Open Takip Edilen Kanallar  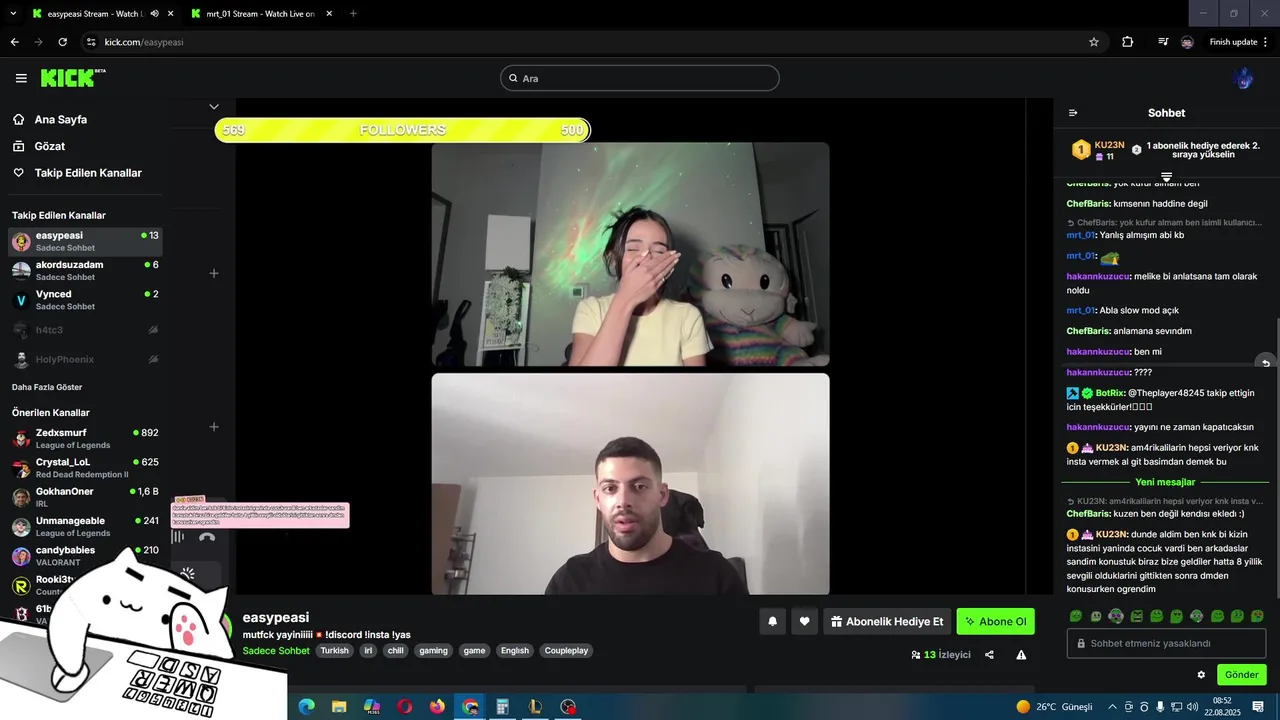tap(88, 173)
